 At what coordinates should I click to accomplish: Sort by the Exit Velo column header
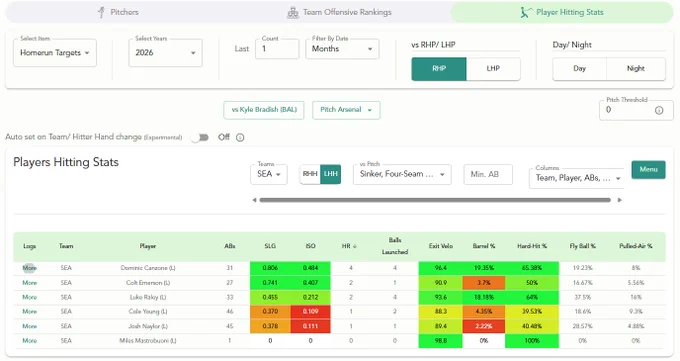[441, 246]
